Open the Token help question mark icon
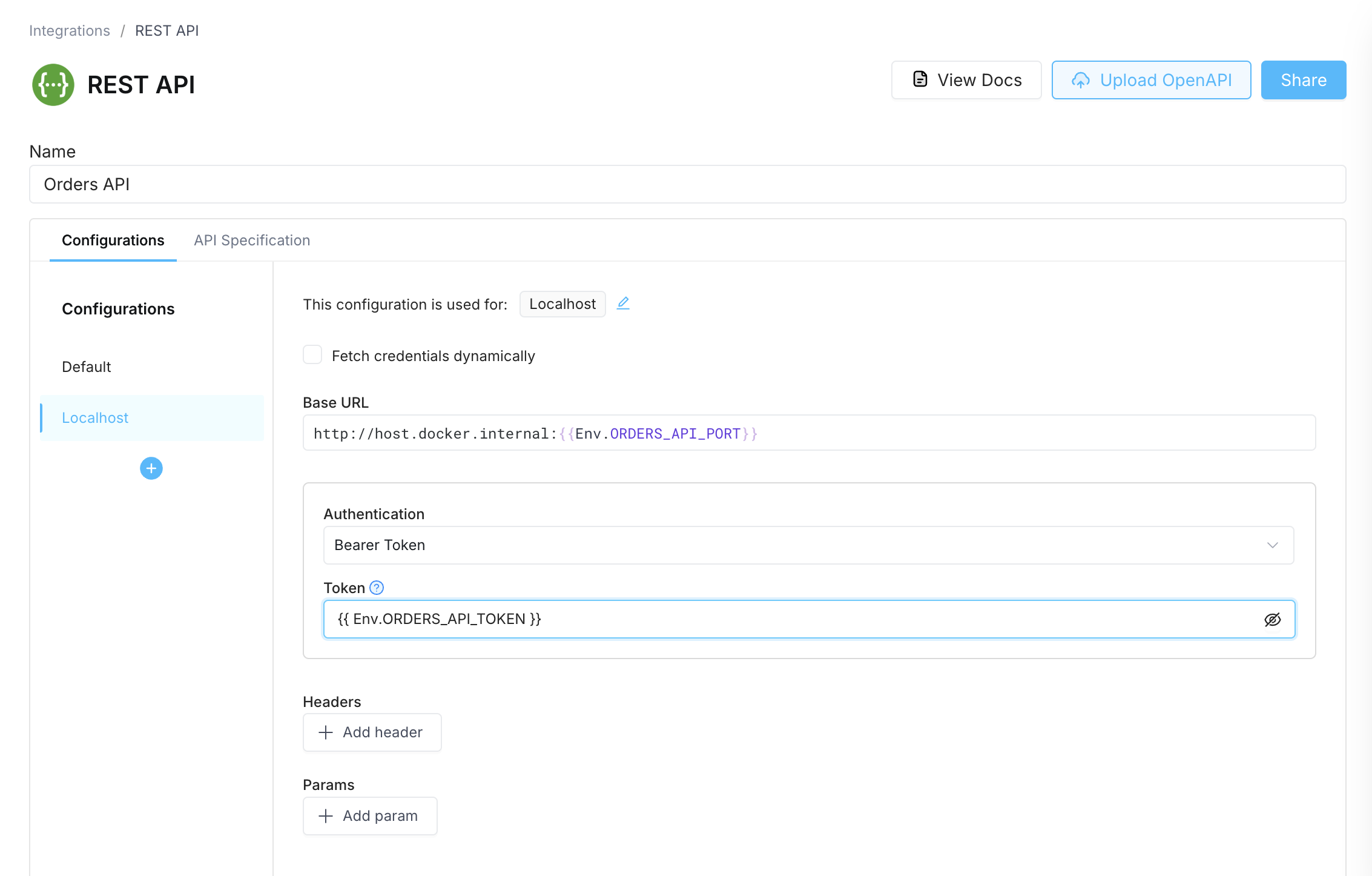 (x=376, y=587)
